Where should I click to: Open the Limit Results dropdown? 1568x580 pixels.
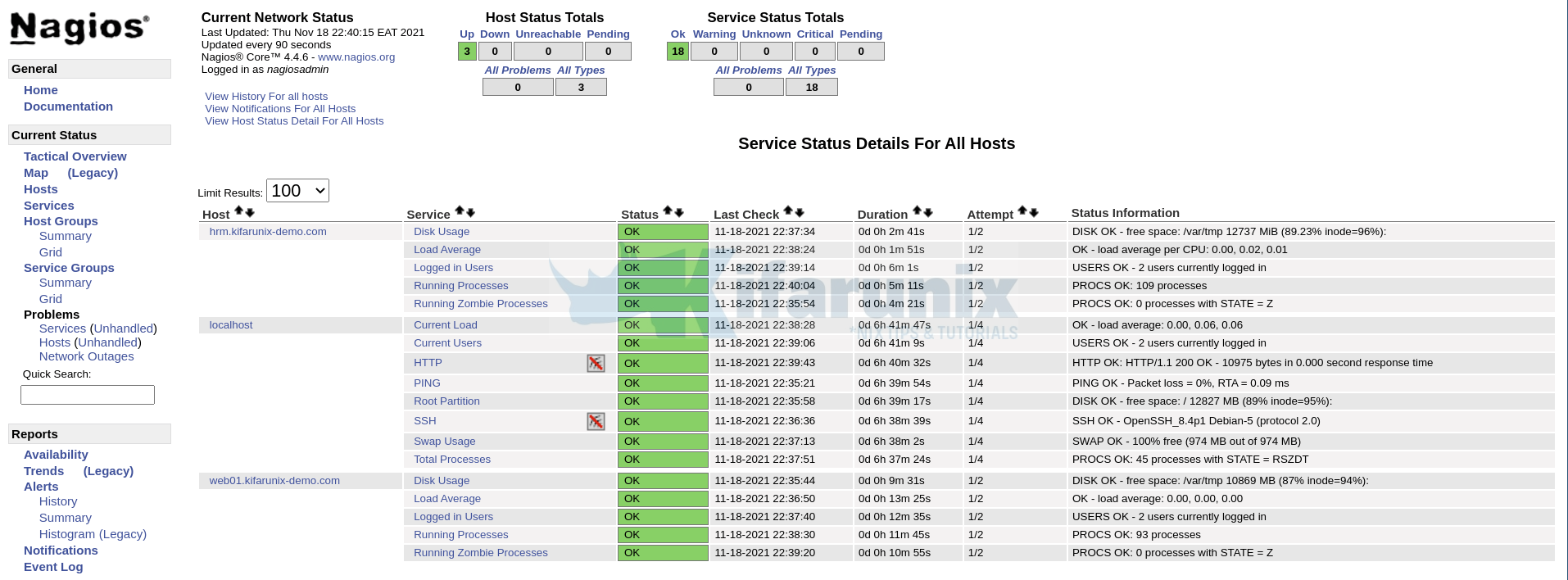pyautogui.click(x=297, y=191)
